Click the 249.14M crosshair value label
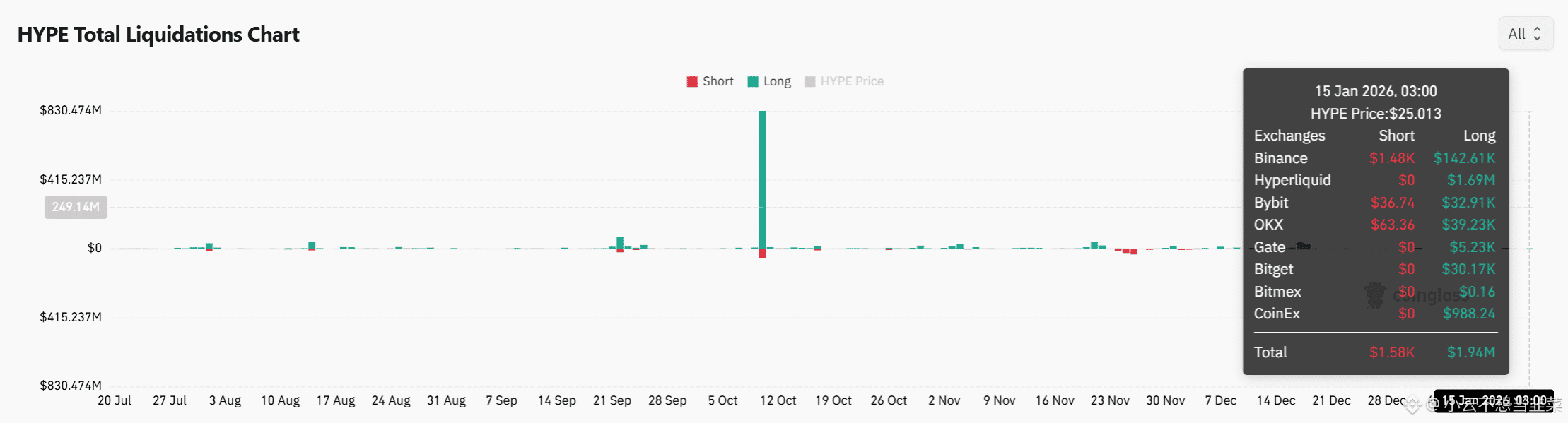This screenshot has height=423, width=1568. [76, 207]
